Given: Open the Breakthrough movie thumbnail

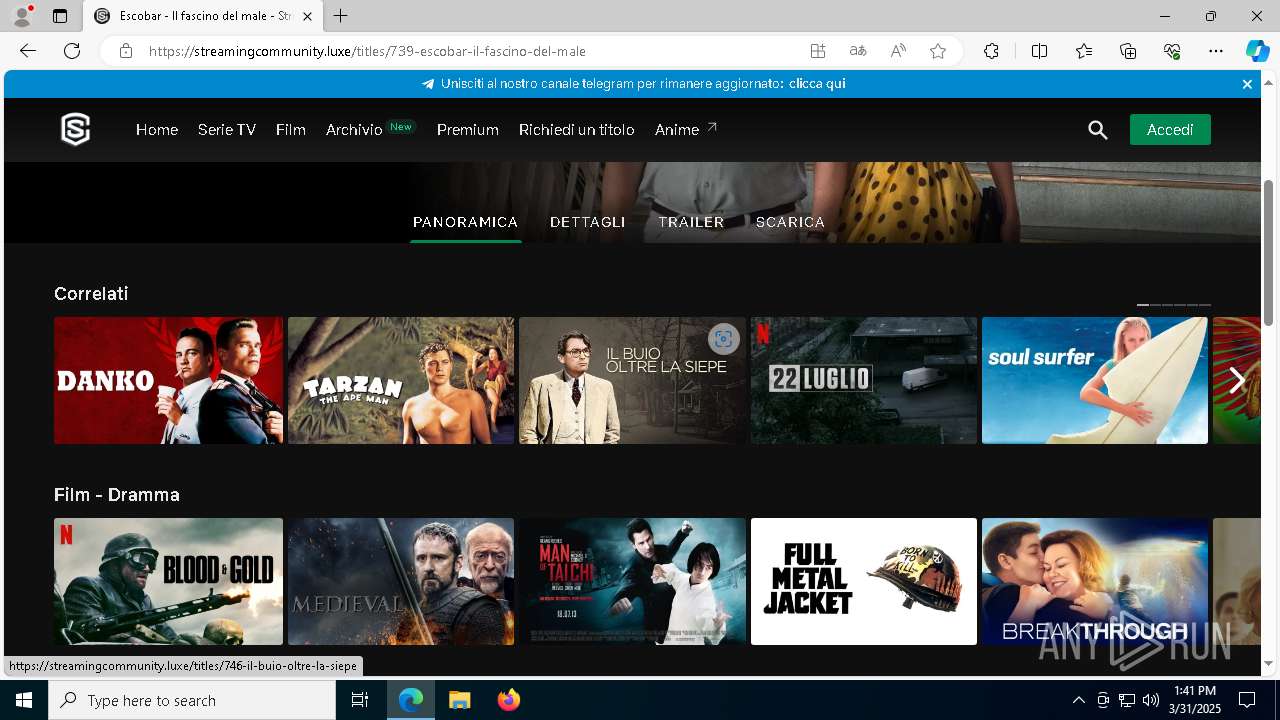Looking at the screenshot, I should [1095, 581].
